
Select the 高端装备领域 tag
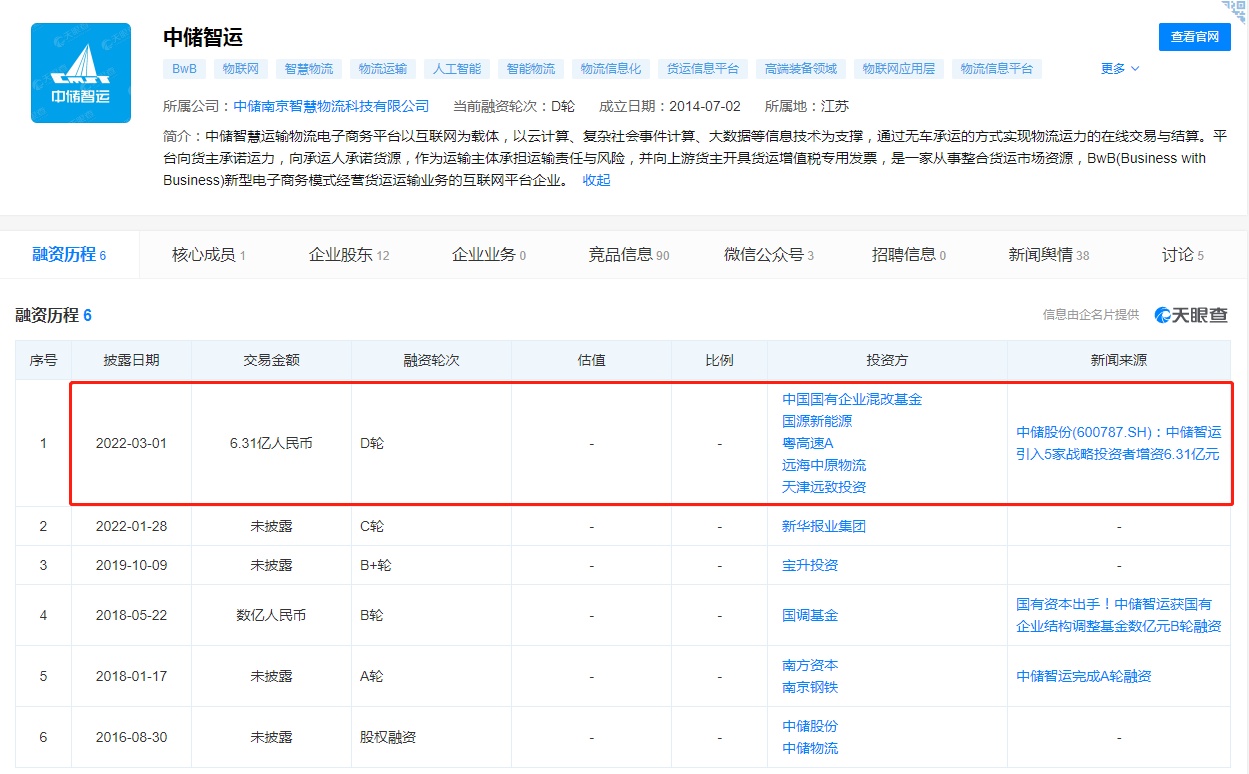801,69
